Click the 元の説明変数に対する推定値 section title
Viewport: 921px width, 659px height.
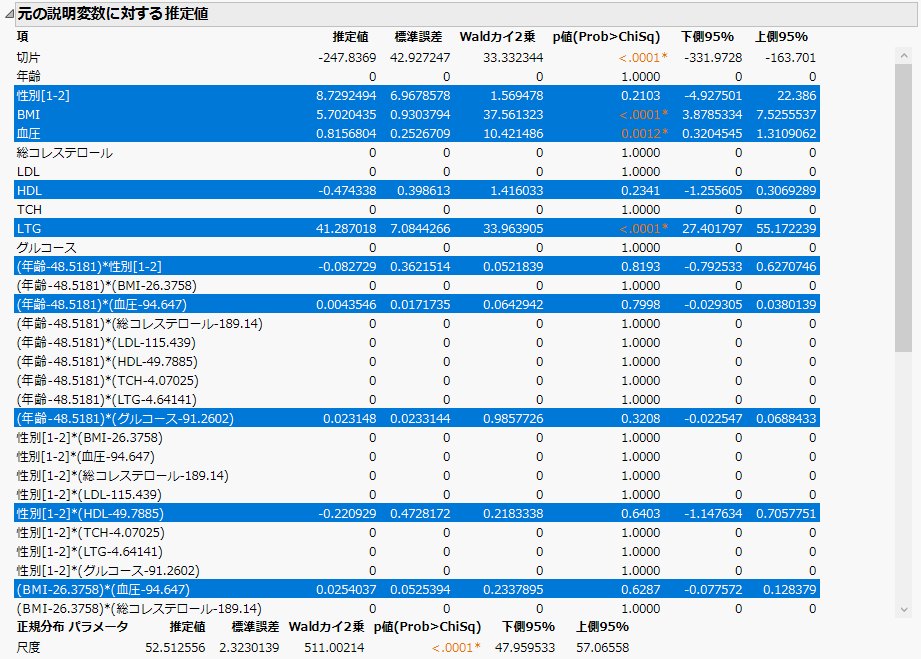click(113, 14)
